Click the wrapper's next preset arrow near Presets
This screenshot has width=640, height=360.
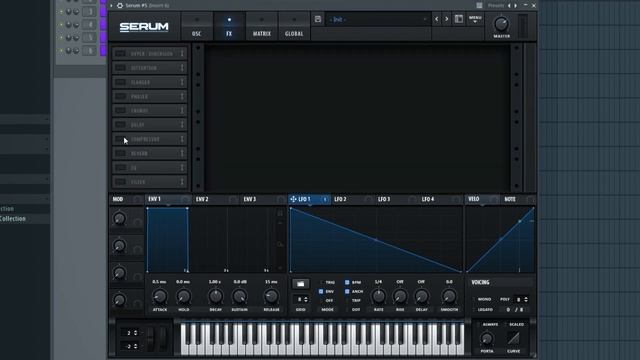516,5
